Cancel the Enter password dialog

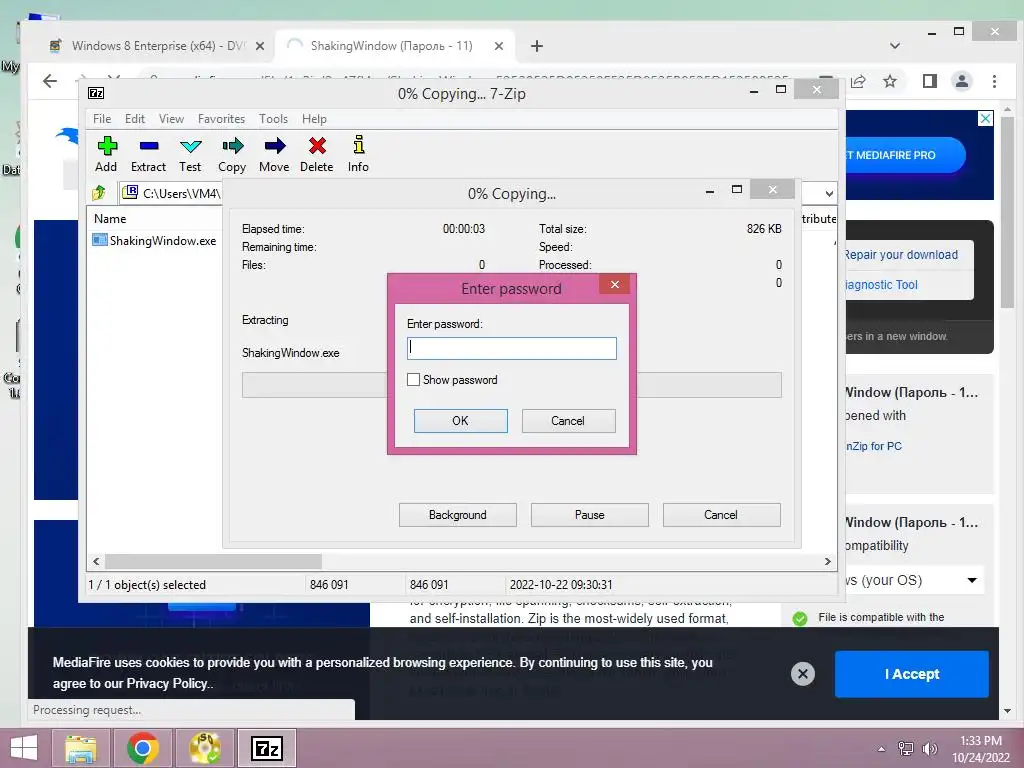(568, 421)
